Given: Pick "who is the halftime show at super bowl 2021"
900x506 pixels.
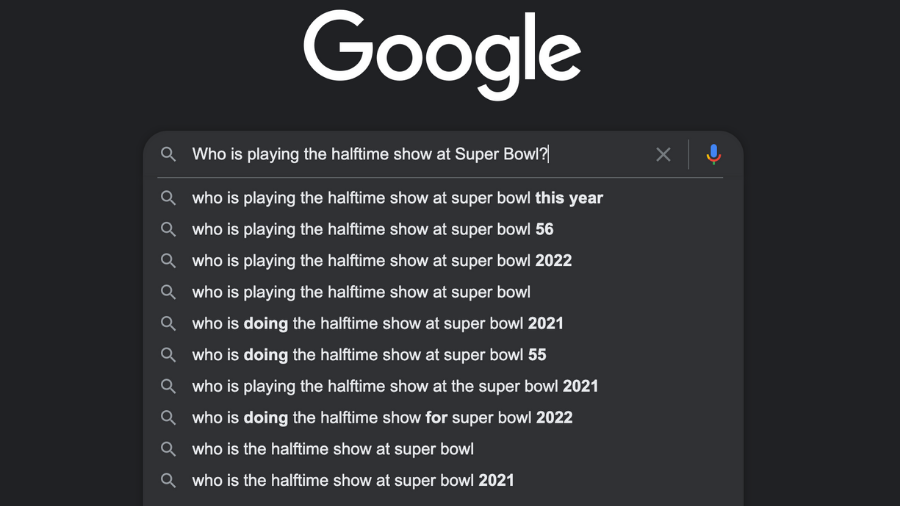Looking at the screenshot, I should click(353, 481).
